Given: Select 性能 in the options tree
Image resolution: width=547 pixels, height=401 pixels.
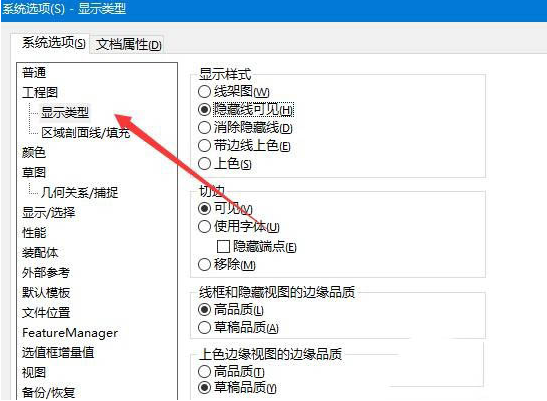Looking at the screenshot, I should (34, 232).
